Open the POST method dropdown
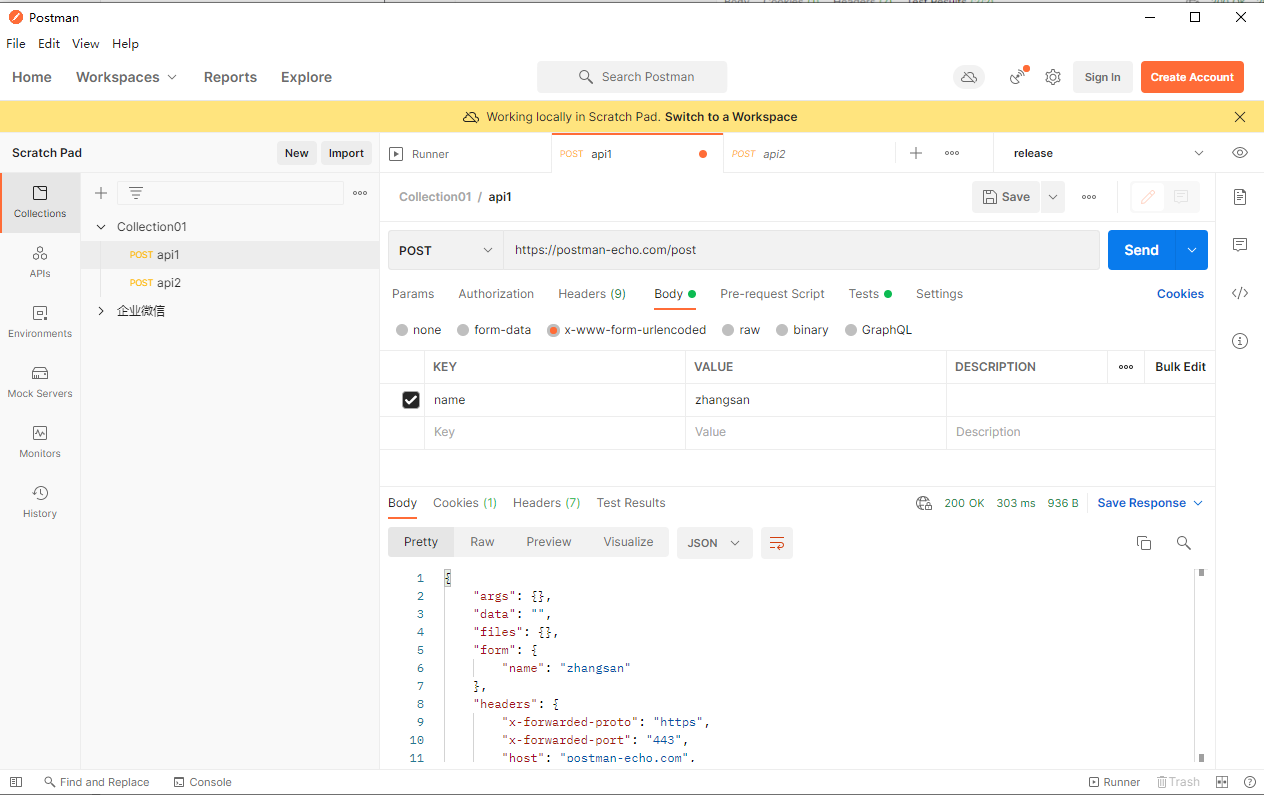This screenshot has height=795, width=1264. [x=446, y=250]
